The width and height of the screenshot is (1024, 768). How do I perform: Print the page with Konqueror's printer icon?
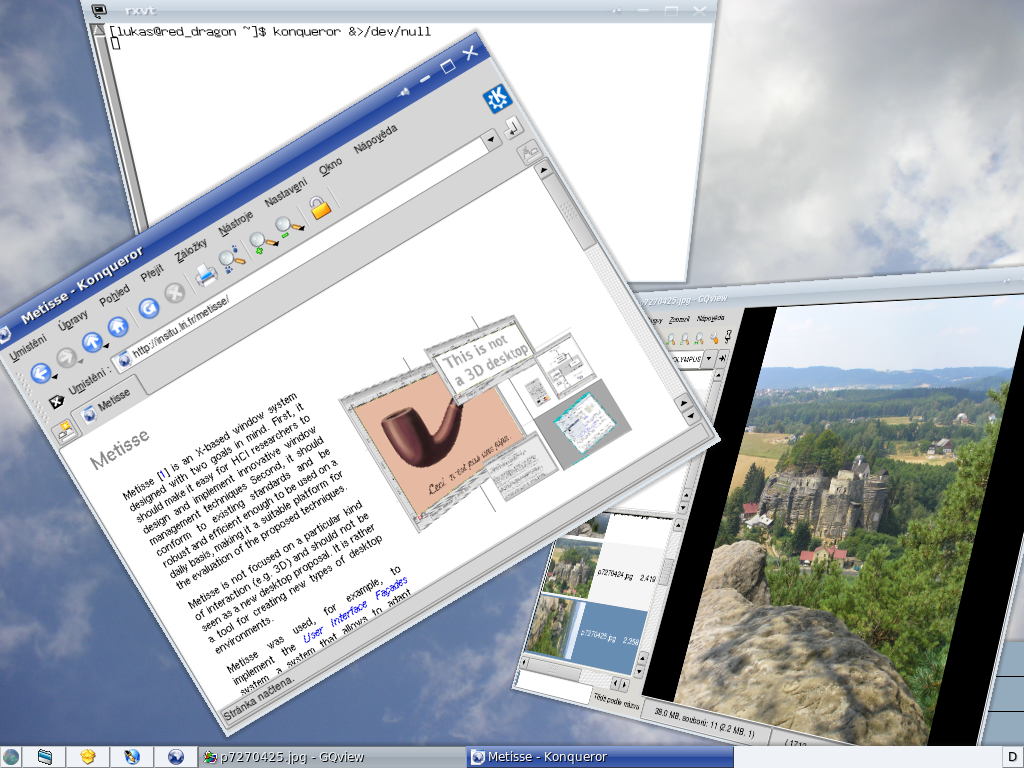point(206,275)
